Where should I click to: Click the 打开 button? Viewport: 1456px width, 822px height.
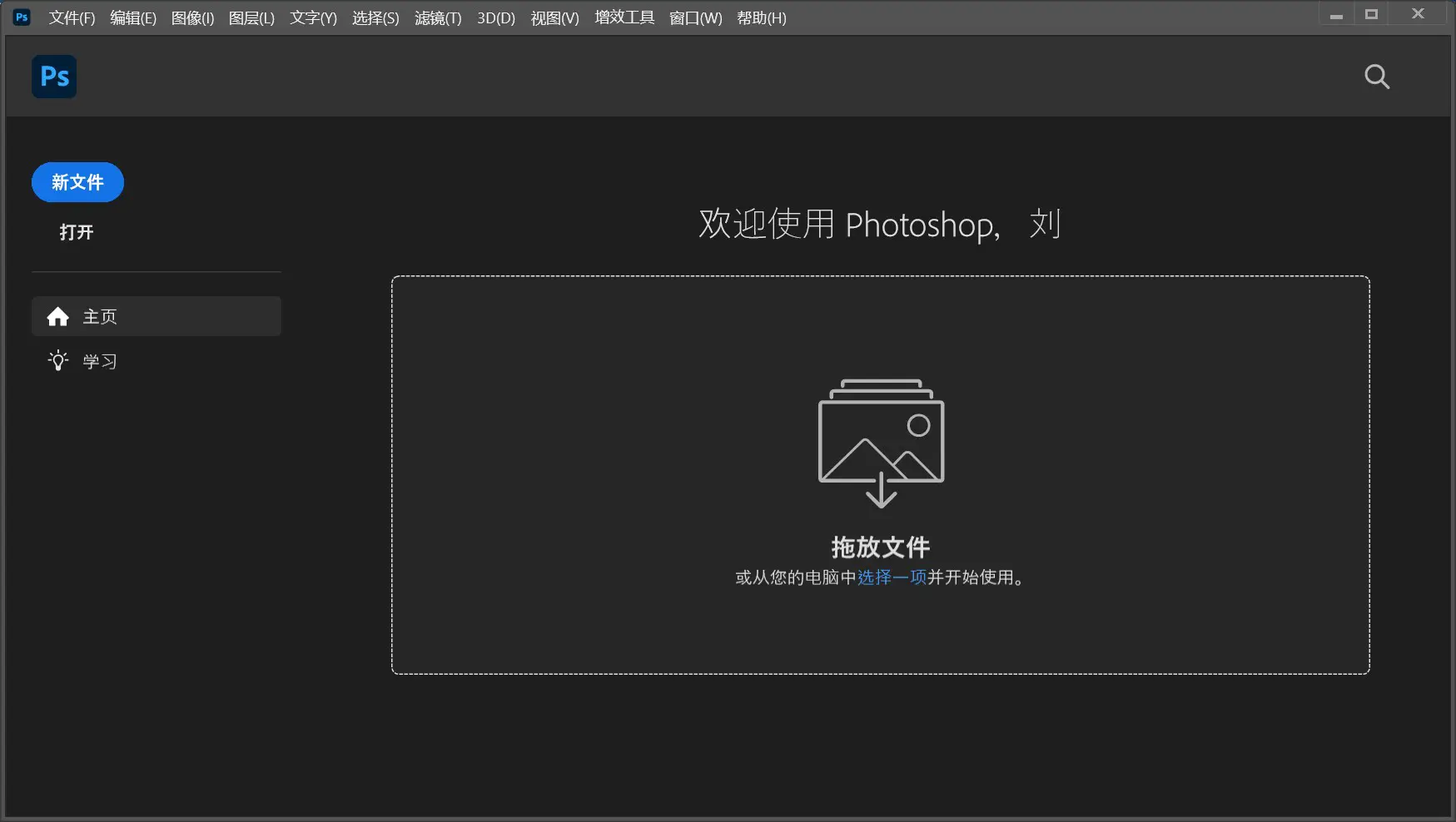[x=77, y=232]
